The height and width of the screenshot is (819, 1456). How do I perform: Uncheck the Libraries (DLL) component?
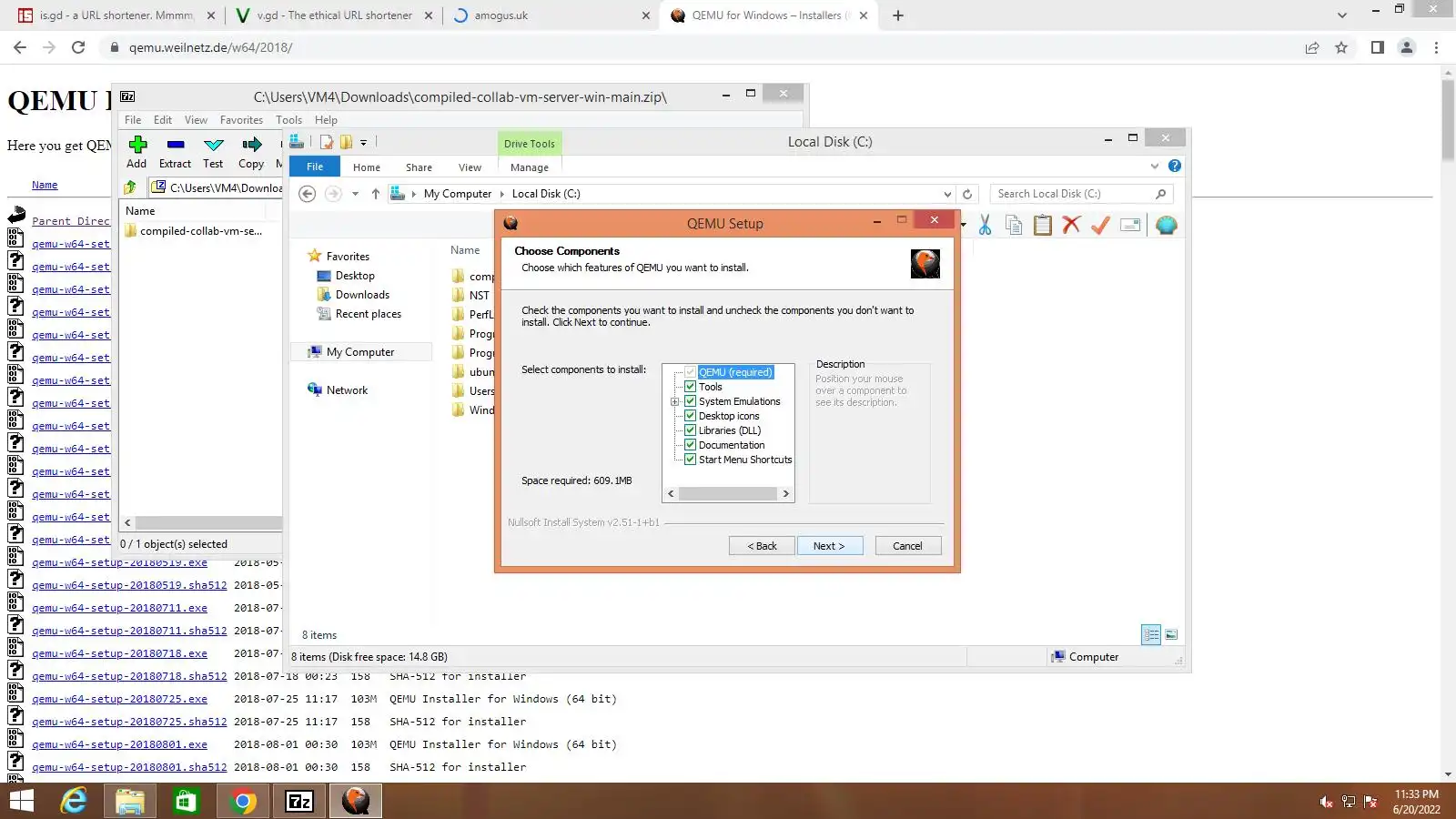(691, 430)
